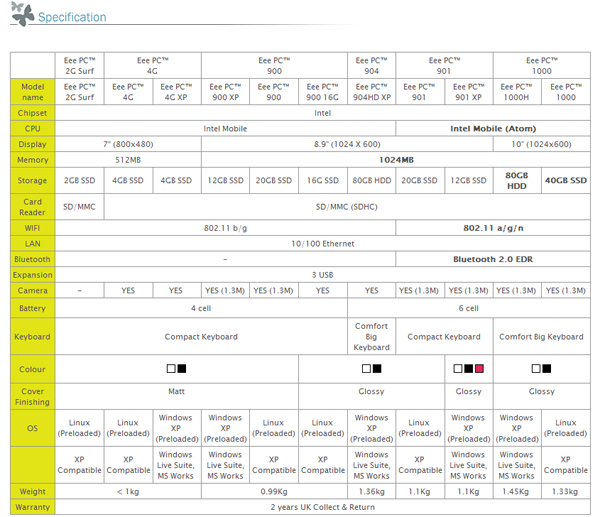The width and height of the screenshot is (600, 517).
Task: Click the < 1kg weight cell
Action: [x=128, y=491]
